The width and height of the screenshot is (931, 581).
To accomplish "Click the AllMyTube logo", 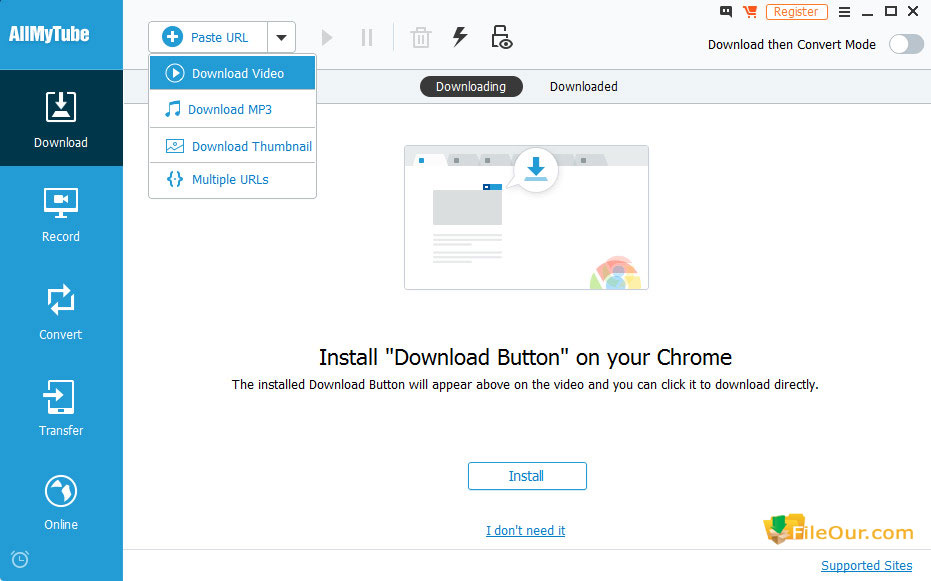I will pos(49,34).
